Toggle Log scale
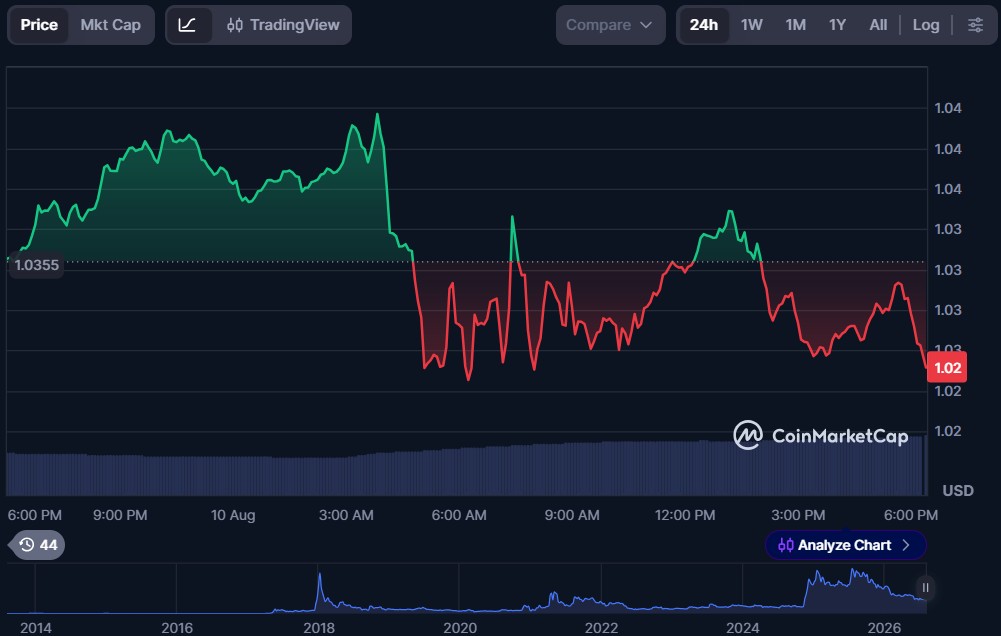Image resolution: width=1001 pixels, height=636 pixels. 926,25
